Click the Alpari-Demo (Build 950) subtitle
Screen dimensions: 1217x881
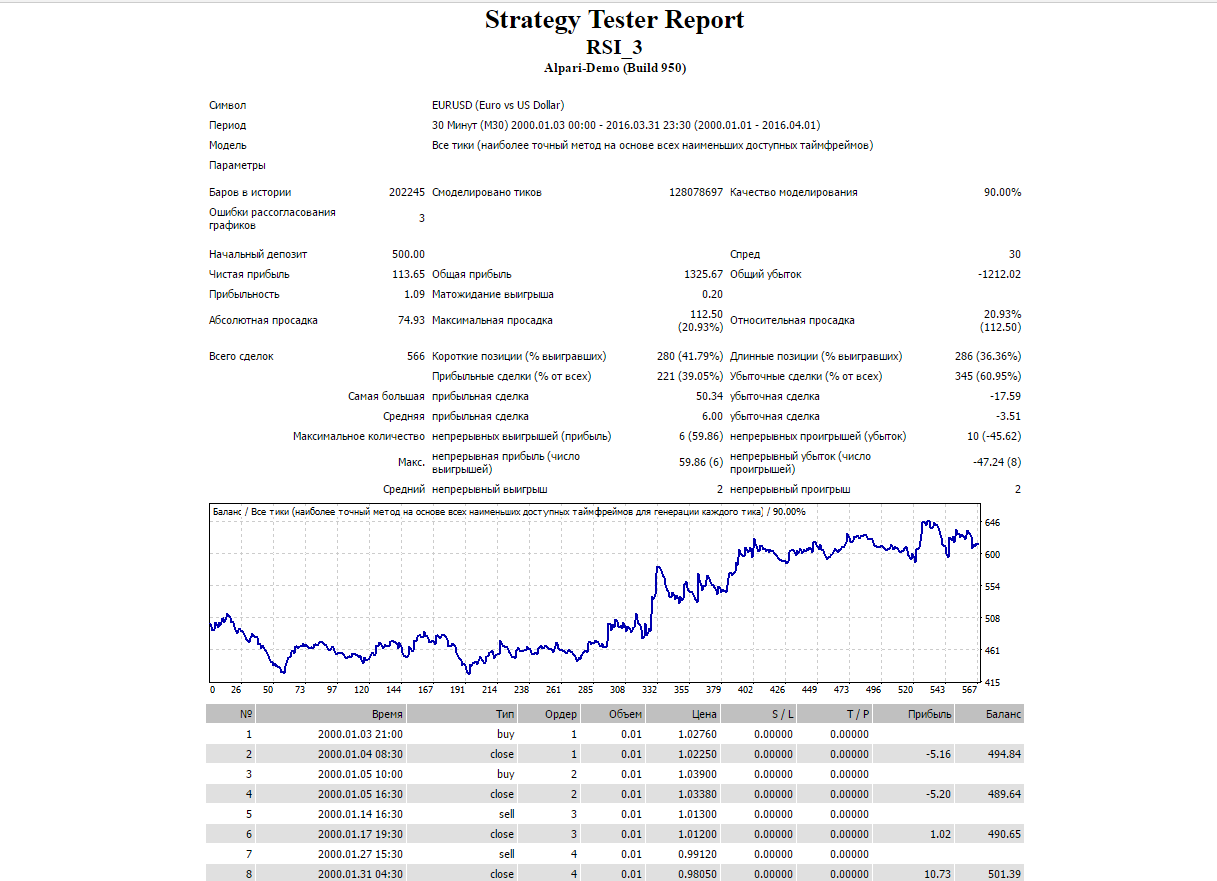pos(614,68)
